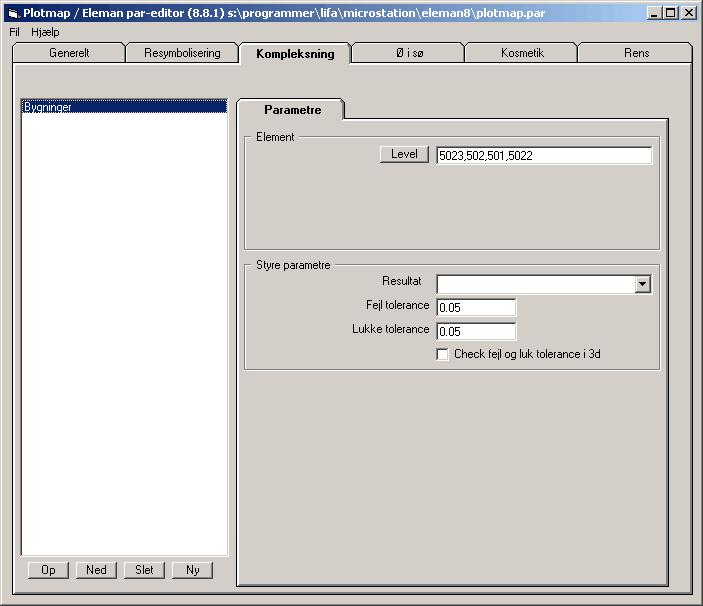Image resolution: width=703 pixels, height=606 pixels.
Task: Switch to the Rens tab
Action: click(x=636, y=53)
